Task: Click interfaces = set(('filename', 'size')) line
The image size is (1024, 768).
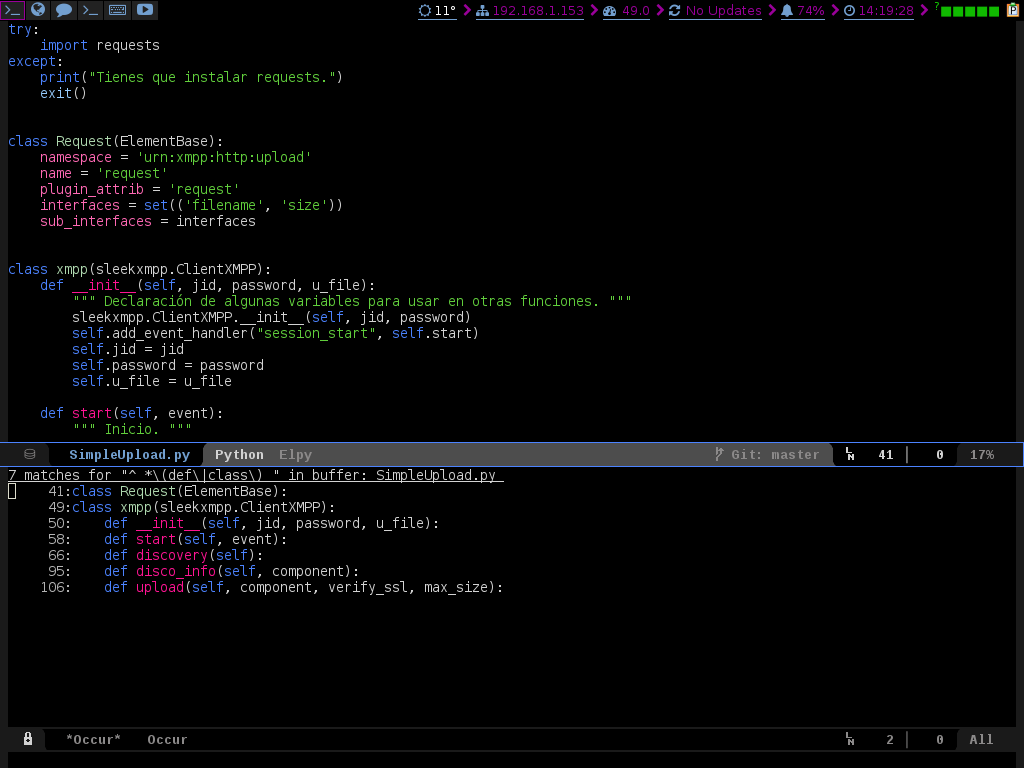Action: (191, 205)
